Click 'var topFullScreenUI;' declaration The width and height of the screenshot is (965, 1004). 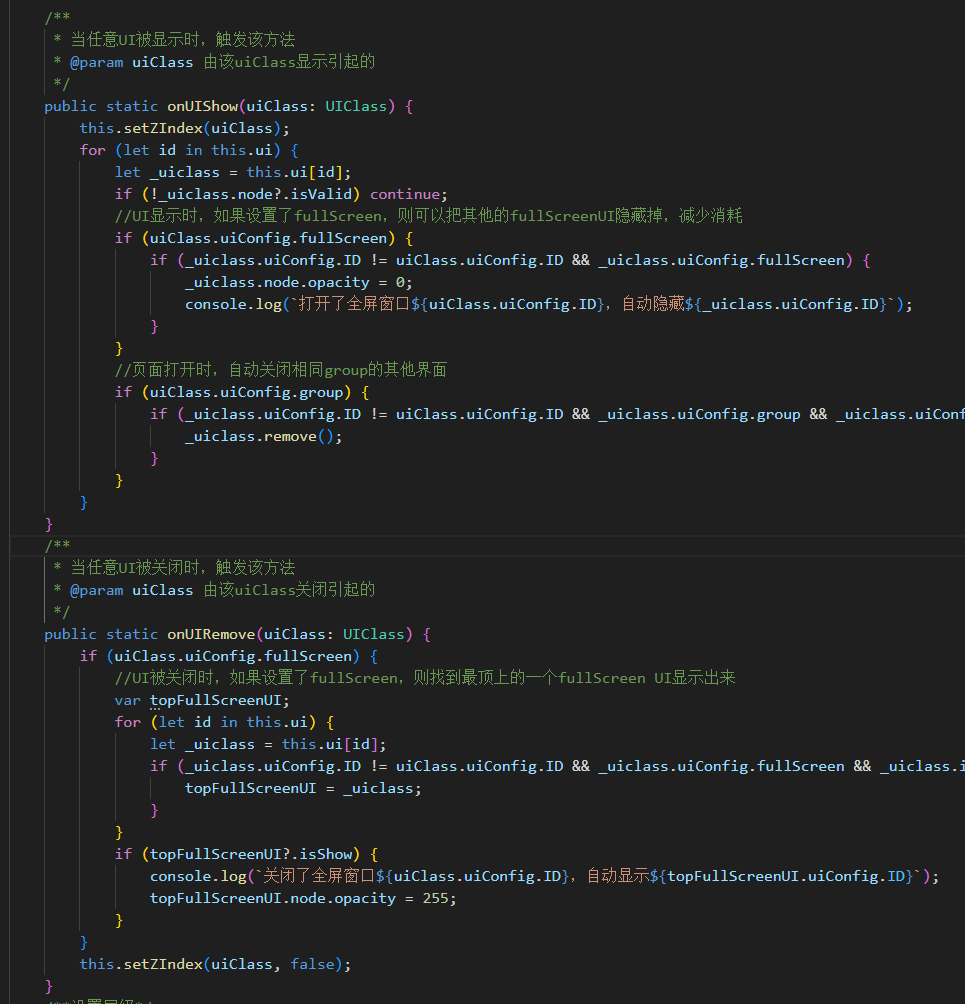(202, 700)
